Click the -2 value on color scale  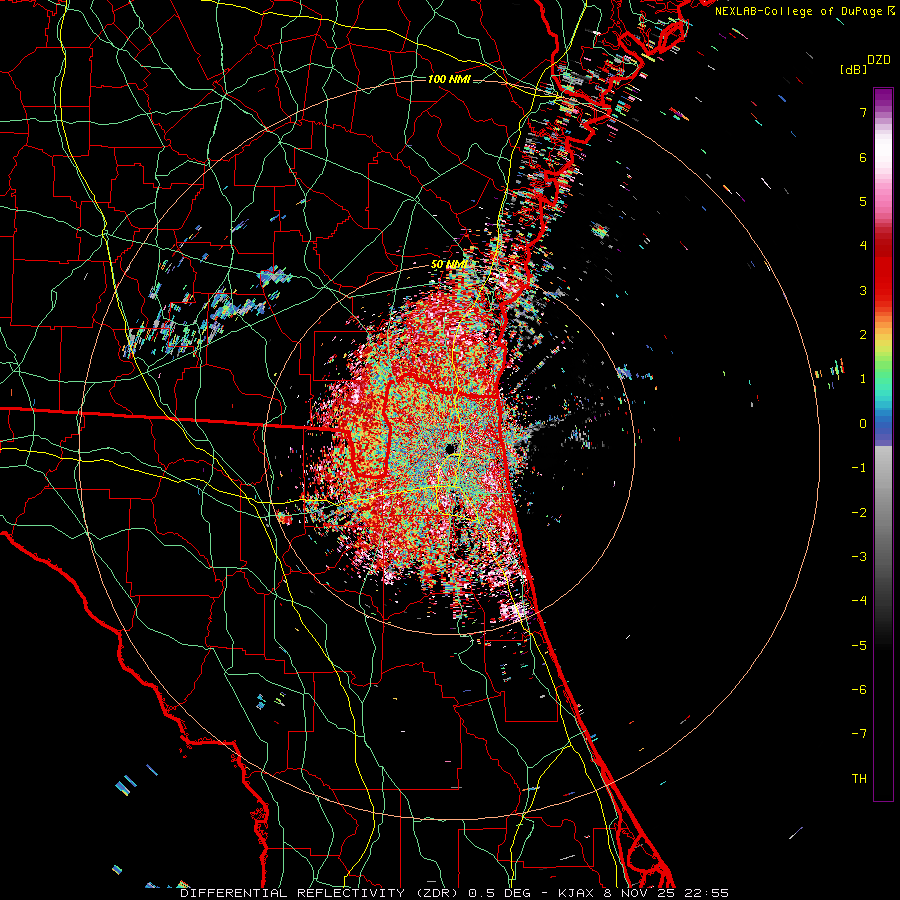(x=859, y=513)
